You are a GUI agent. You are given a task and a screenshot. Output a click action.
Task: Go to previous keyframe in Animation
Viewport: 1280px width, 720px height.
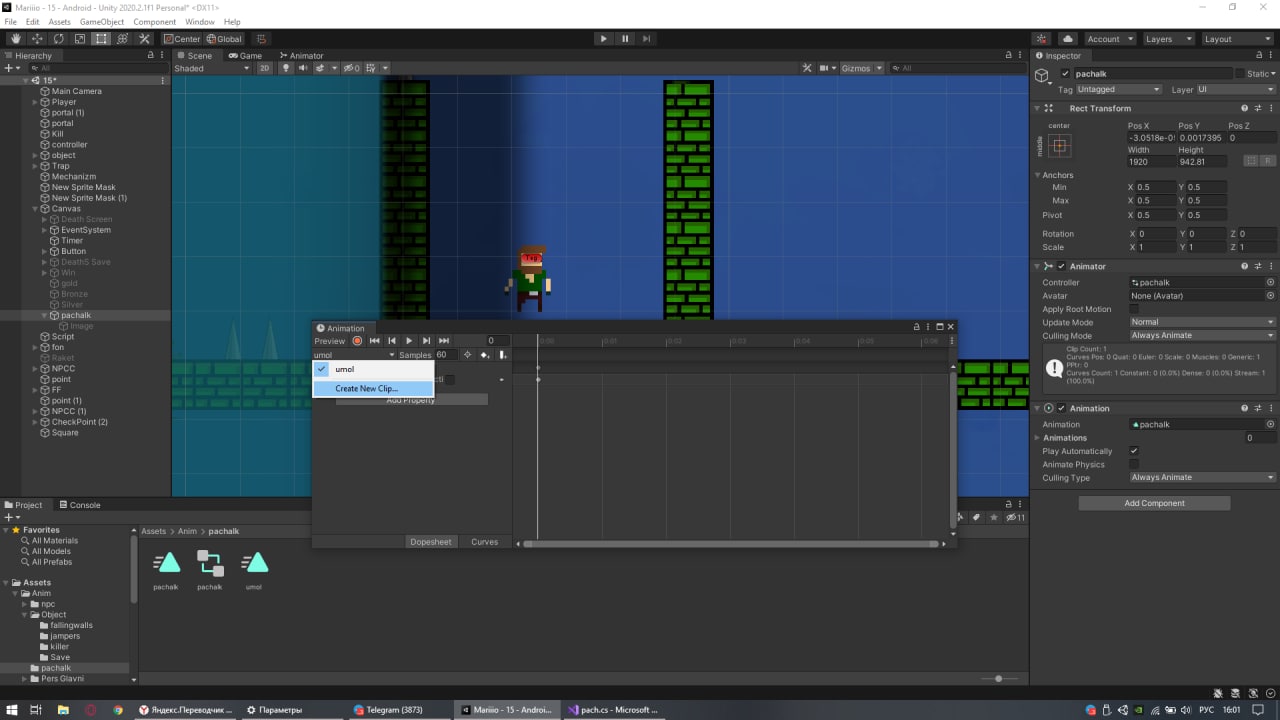click(x=392, y=341)
